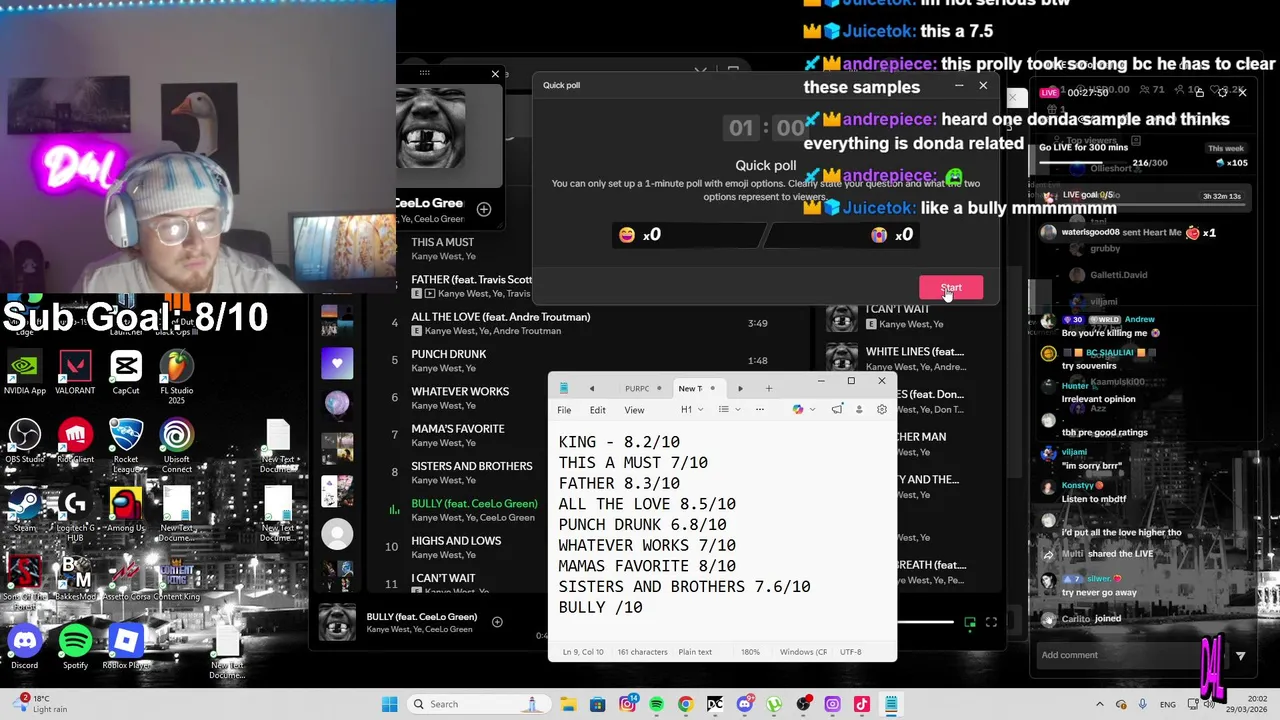The image size is (1280, 720).
Task: Adjust the Spotify volume slider
Action: [x=925, y=622]
